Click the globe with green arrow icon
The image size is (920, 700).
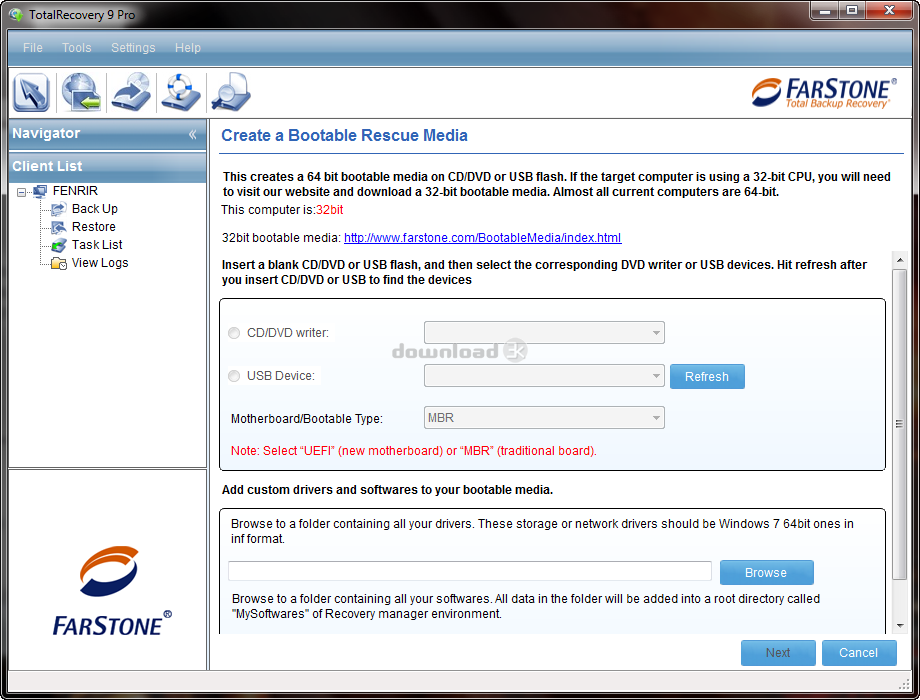[x=81, y=93]
